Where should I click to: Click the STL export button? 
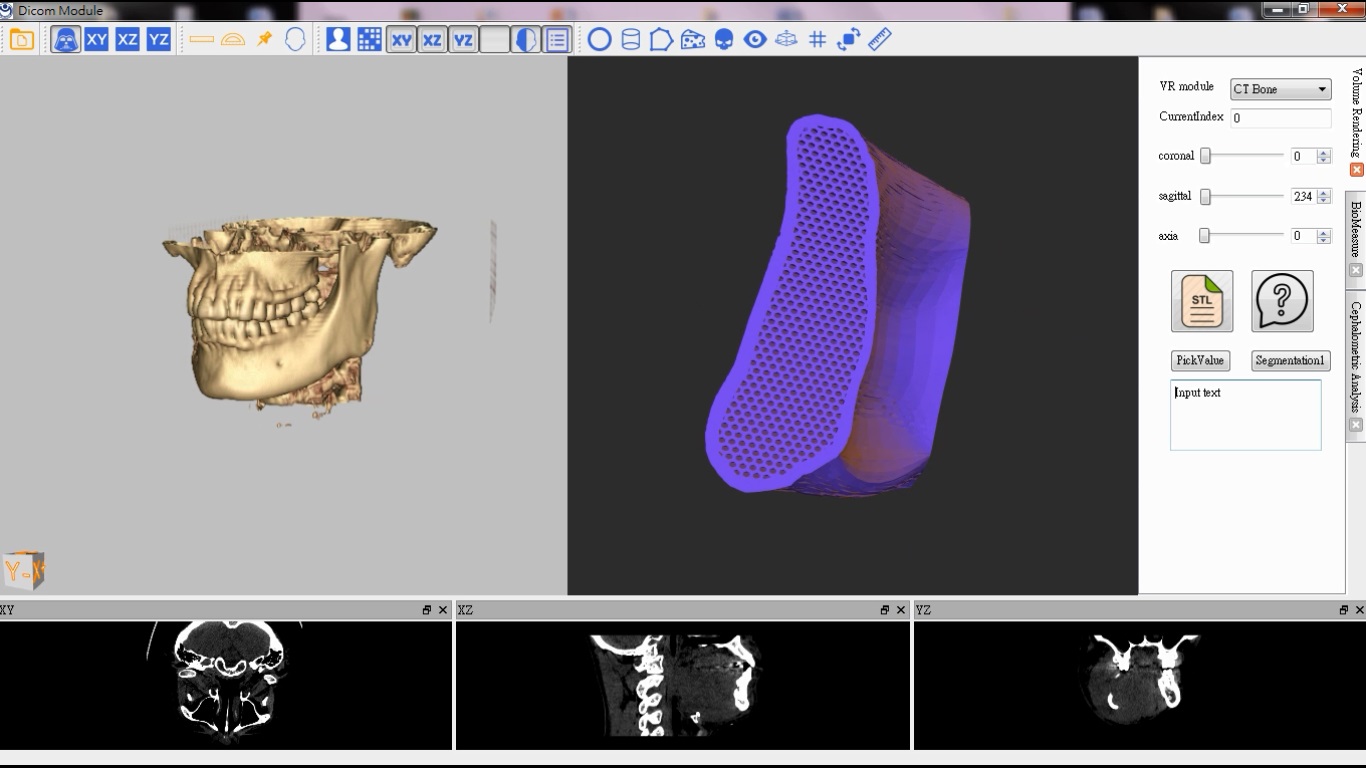coord(1202,301)
